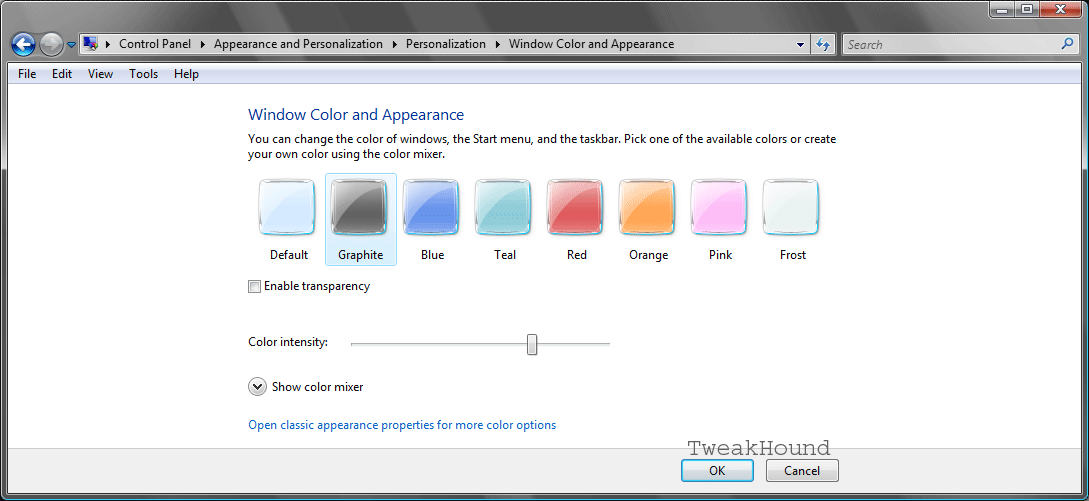Expand arrow after Personalization in breadcrumb
The width and height of the screenshot is (1089, 501).
coord(497,44)
